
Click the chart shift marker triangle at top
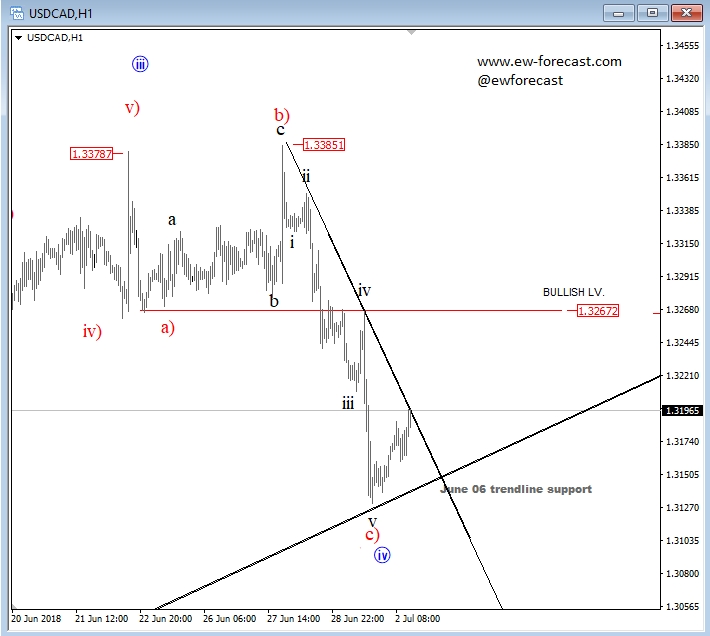click(411, 33)
